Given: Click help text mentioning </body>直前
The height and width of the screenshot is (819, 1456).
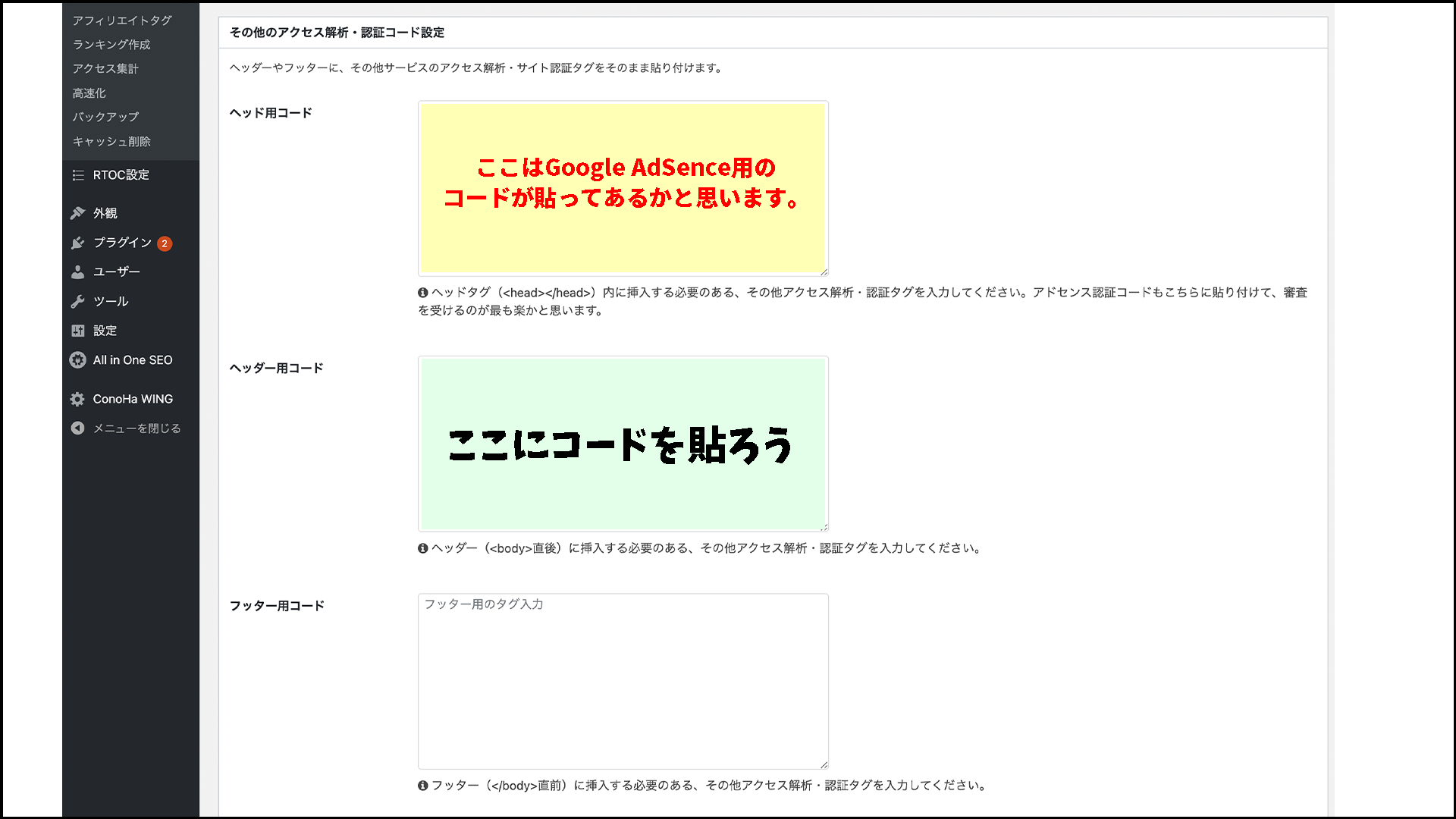Looking at the screenshot, I should pos(711,786).
